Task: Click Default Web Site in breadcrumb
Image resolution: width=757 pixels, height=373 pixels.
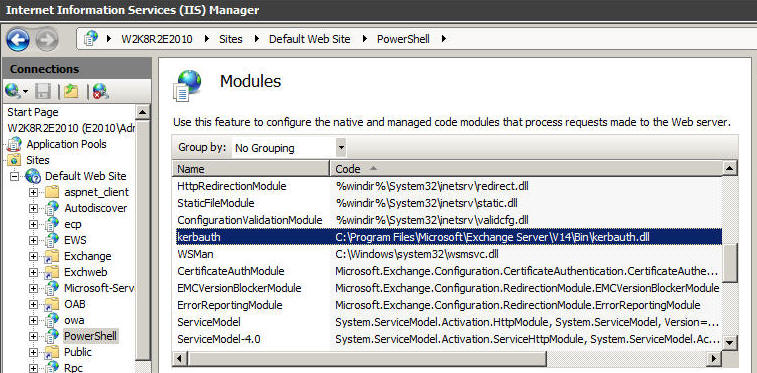Action: [x=309, y=39]
